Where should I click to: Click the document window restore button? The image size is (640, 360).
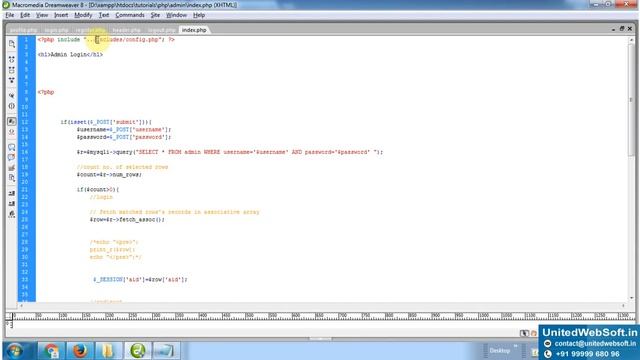point(622,29)
